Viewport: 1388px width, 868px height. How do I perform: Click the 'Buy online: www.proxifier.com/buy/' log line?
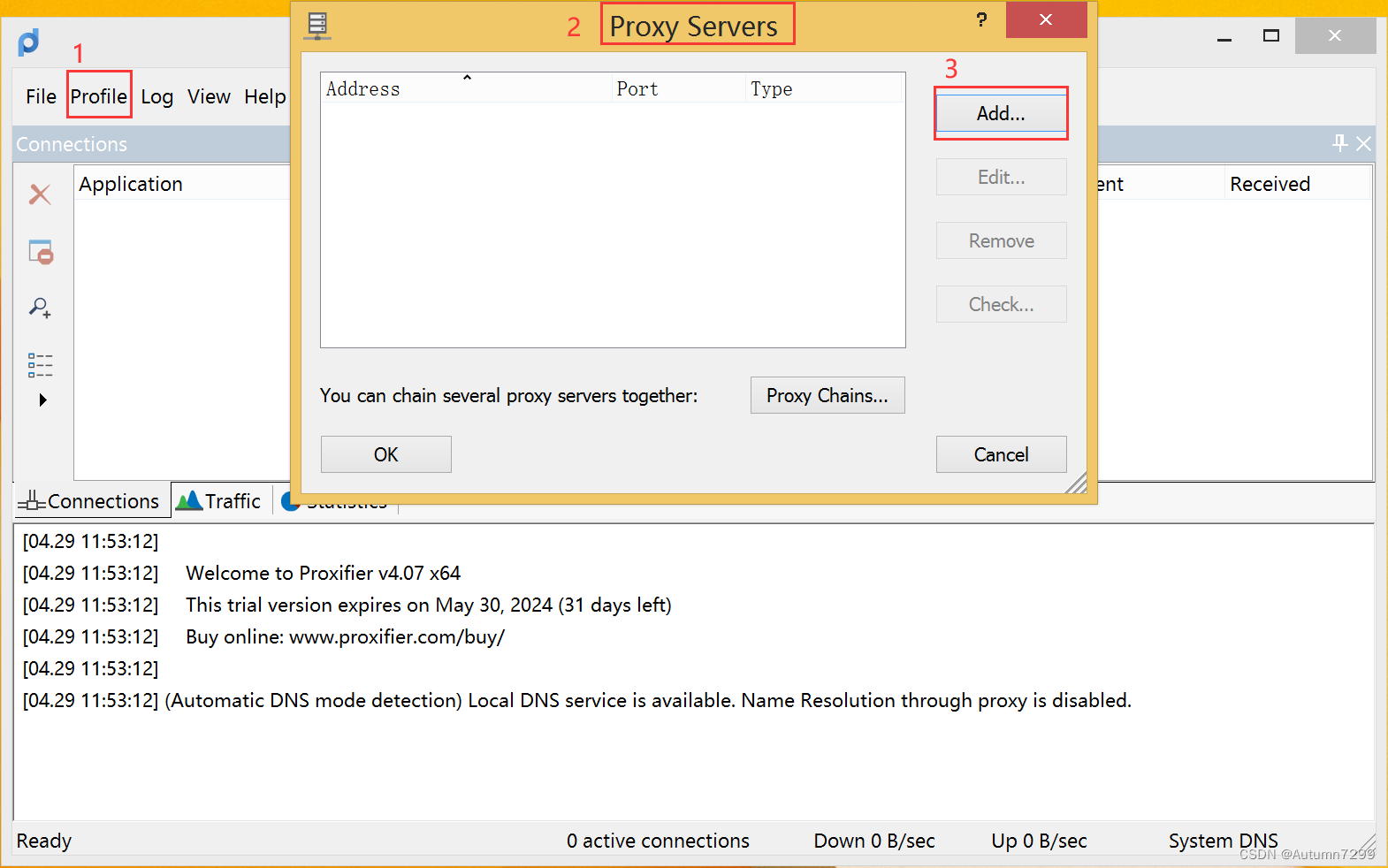[x=345, y=636]
